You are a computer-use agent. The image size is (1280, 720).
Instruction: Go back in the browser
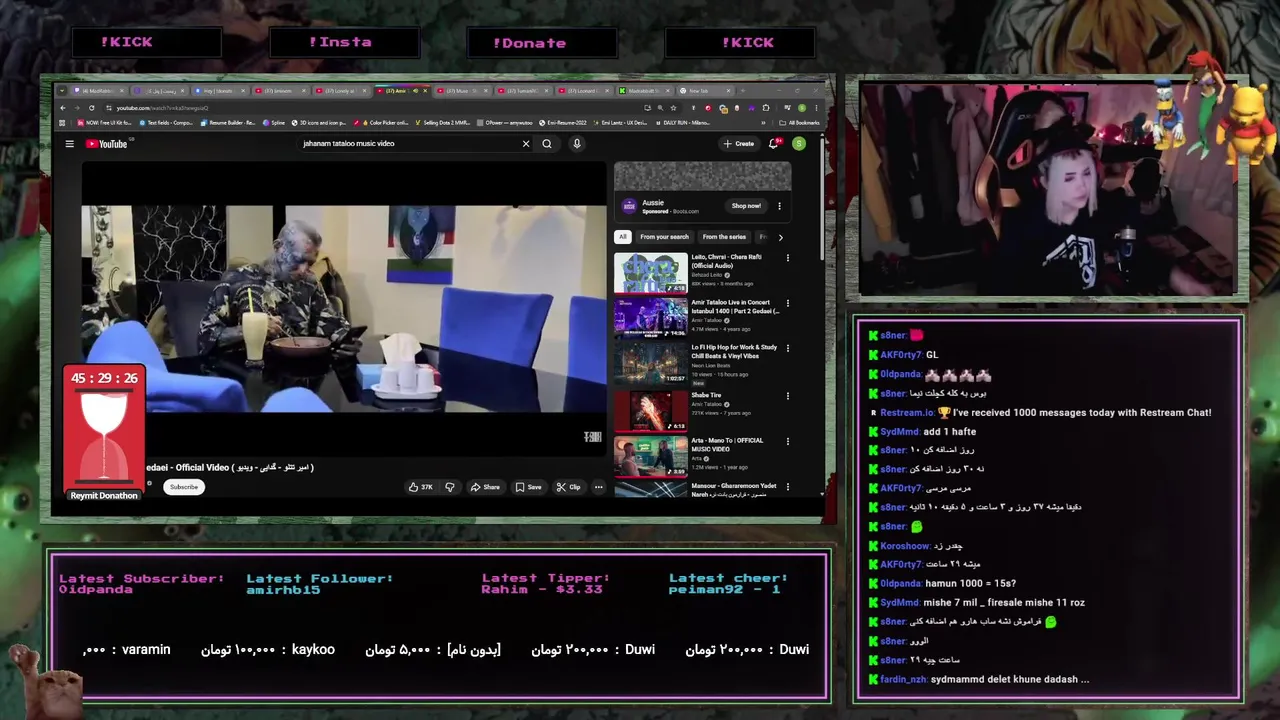tap(63, 108)
